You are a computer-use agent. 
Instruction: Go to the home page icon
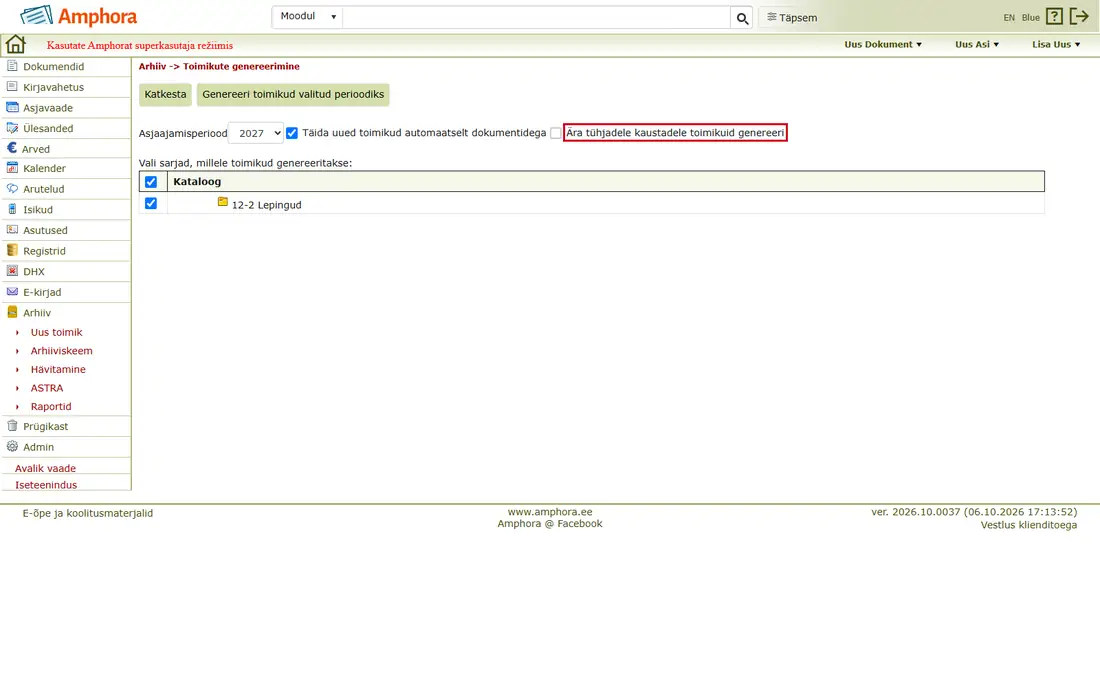point(15,45)
